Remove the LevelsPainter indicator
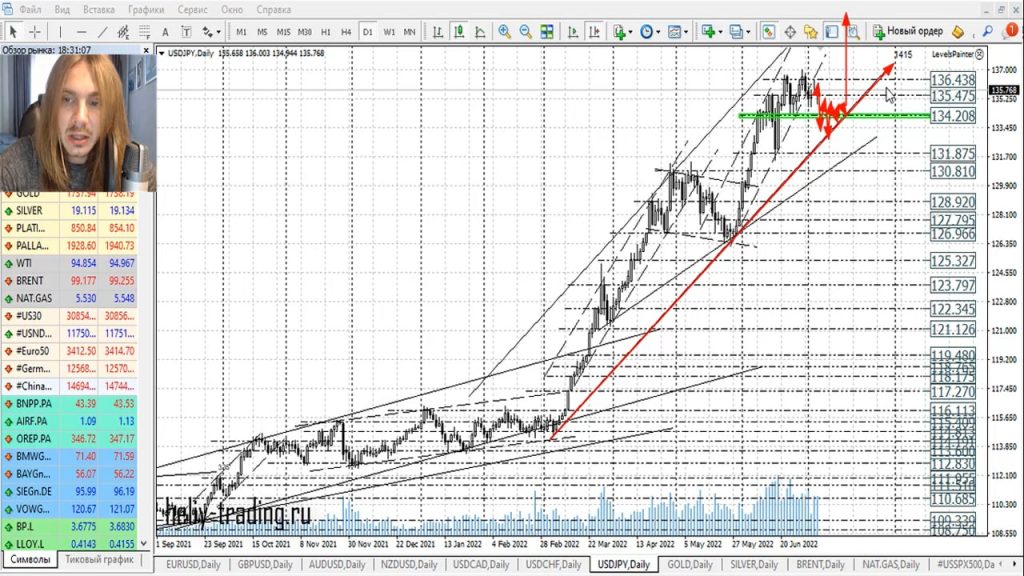The height and width of the screenshot is (576, 1024). coord(979,55)
